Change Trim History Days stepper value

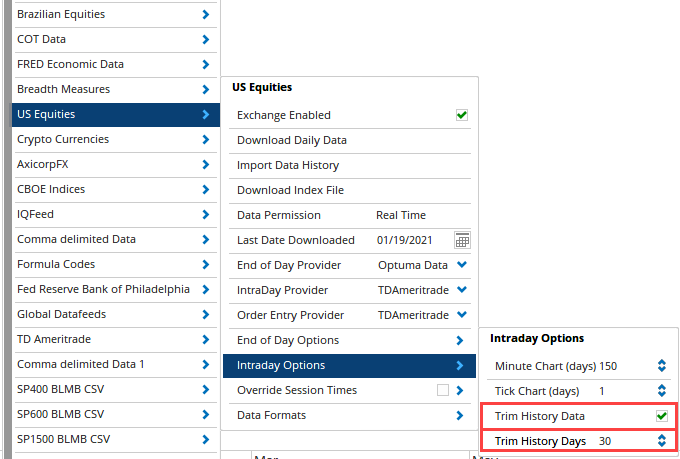coord(661,441)
